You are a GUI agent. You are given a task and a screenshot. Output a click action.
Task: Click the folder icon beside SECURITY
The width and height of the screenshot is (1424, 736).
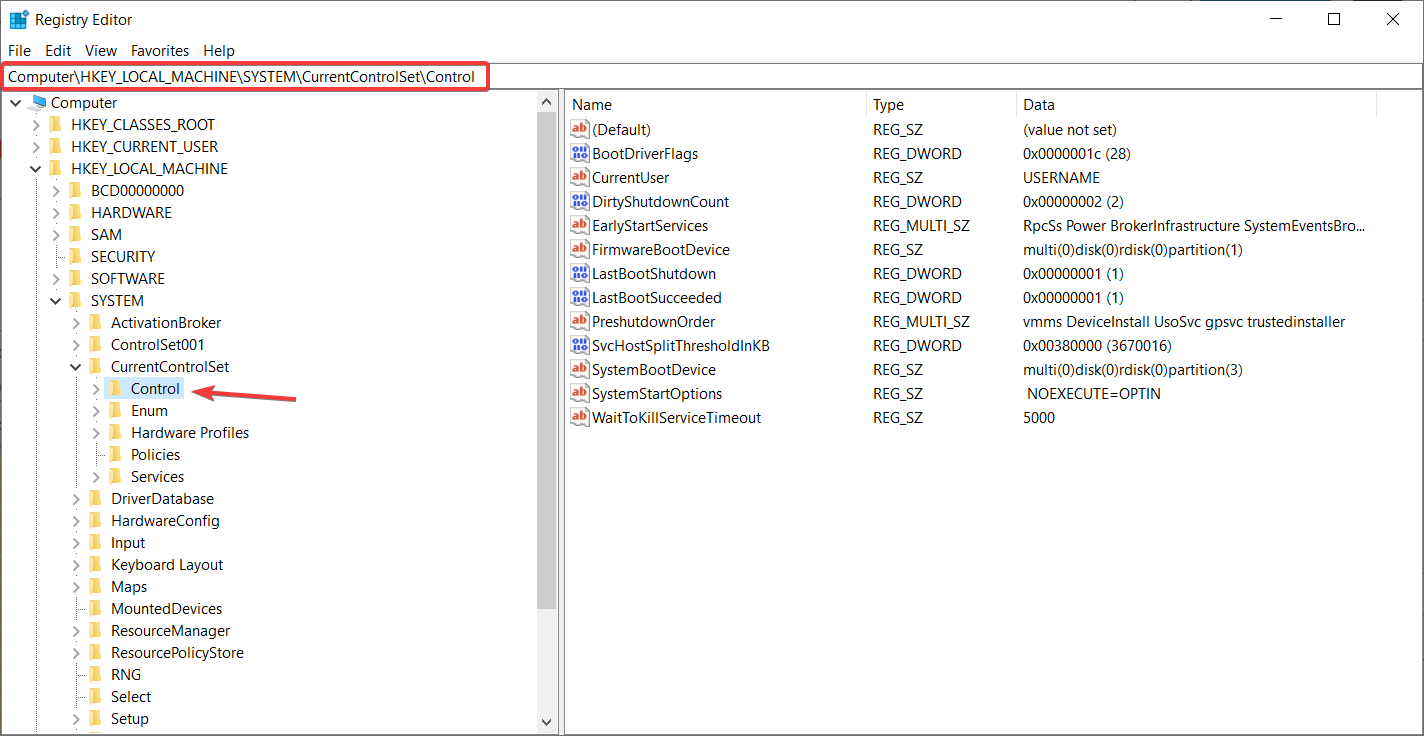77,256
